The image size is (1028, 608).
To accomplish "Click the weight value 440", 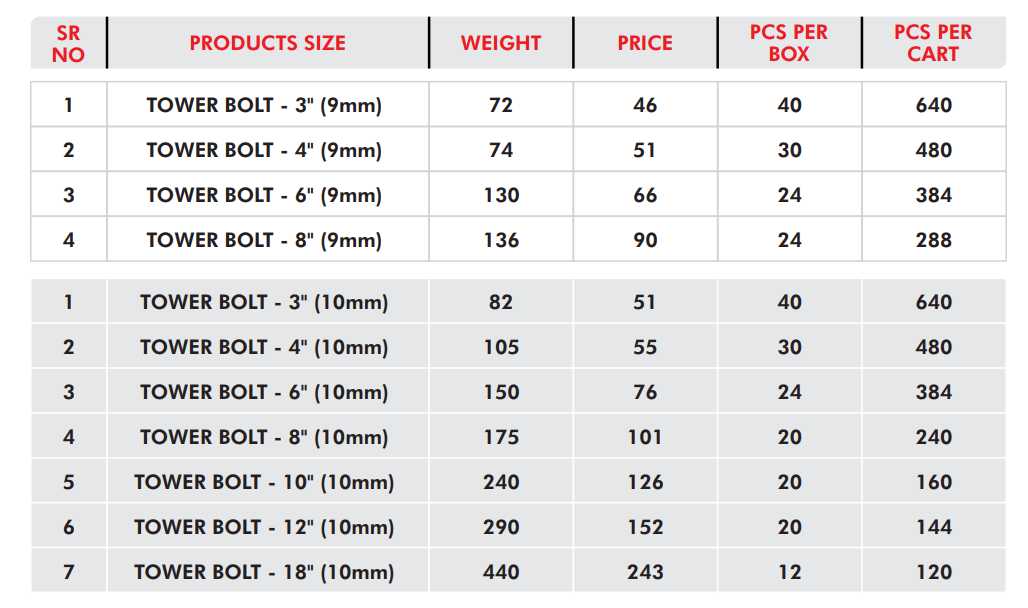I will pos(501,572).
